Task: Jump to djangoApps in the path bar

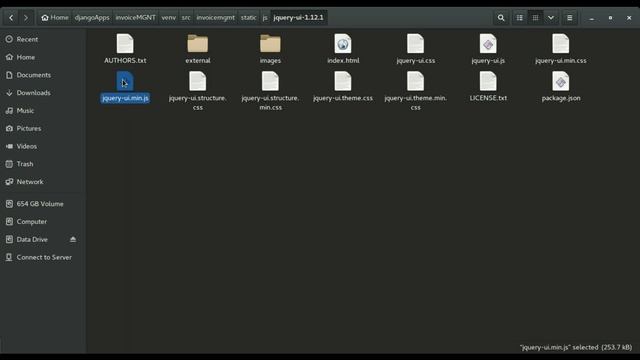Action: click(x=92, y=18)
